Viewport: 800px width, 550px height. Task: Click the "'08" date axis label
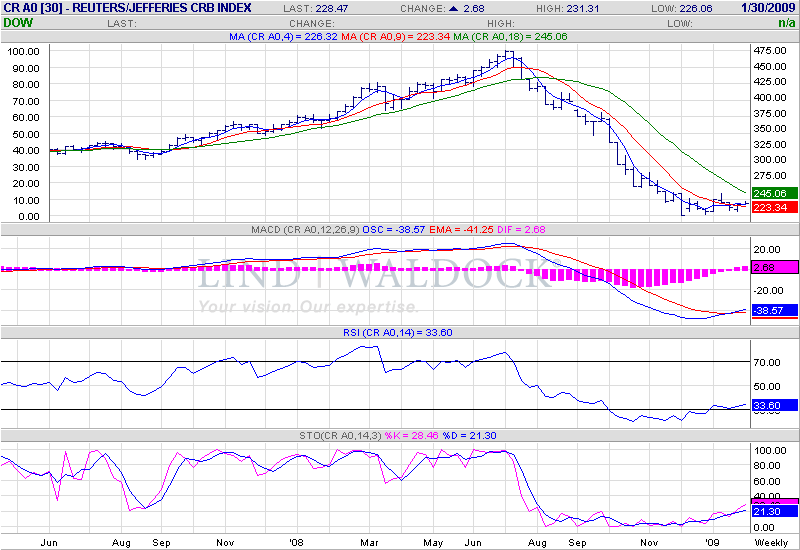pyautogui.click(x=296, y=542)
